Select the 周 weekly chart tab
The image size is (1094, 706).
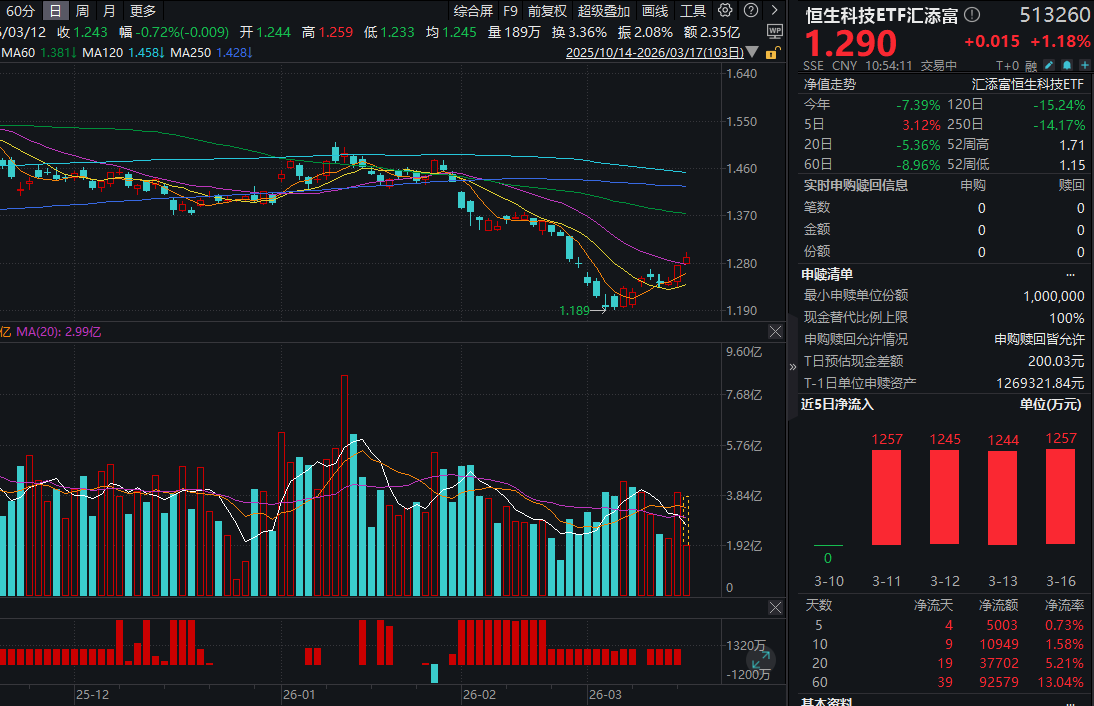point(82,11)
